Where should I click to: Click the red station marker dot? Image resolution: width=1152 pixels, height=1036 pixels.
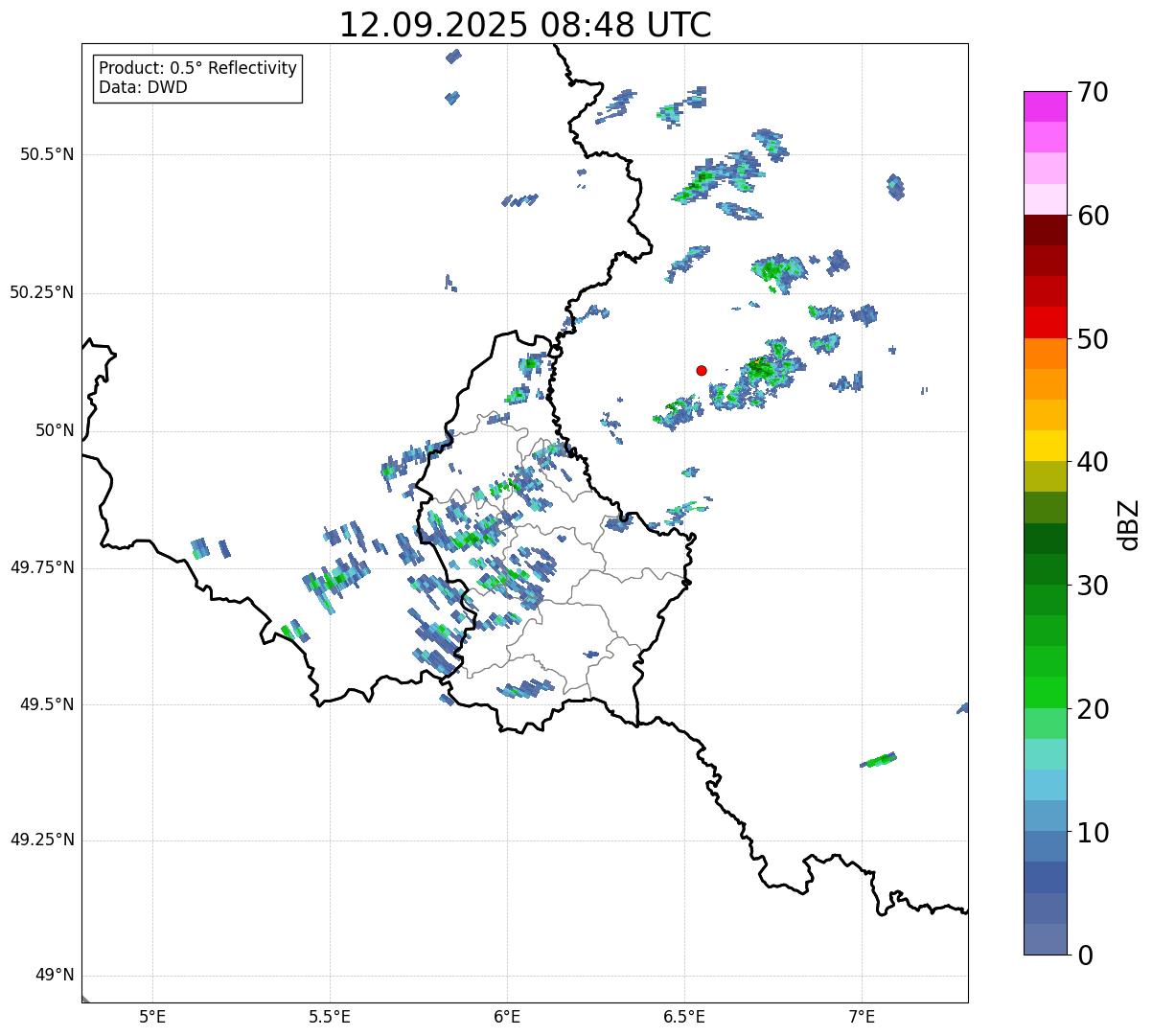click(702, 370)
